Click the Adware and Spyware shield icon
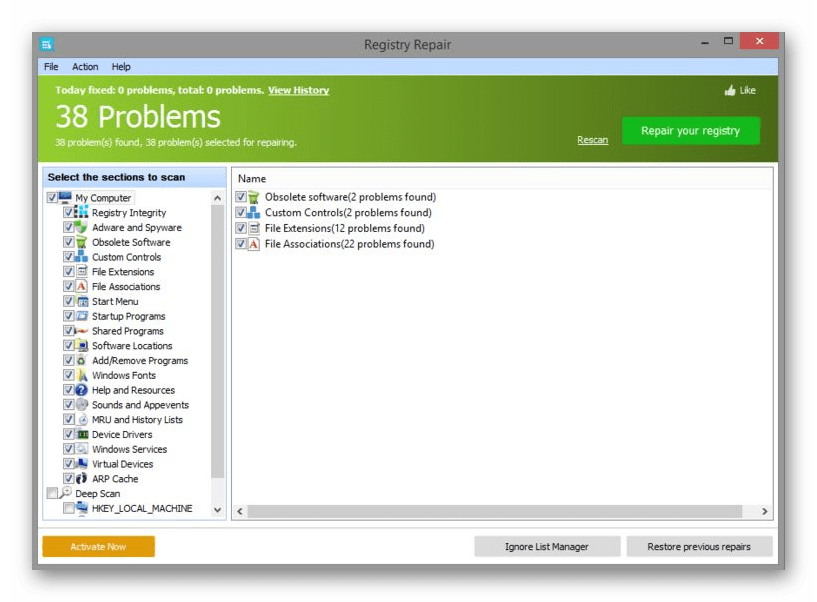Screen dimensions: 817x602 tap(82, 227)
